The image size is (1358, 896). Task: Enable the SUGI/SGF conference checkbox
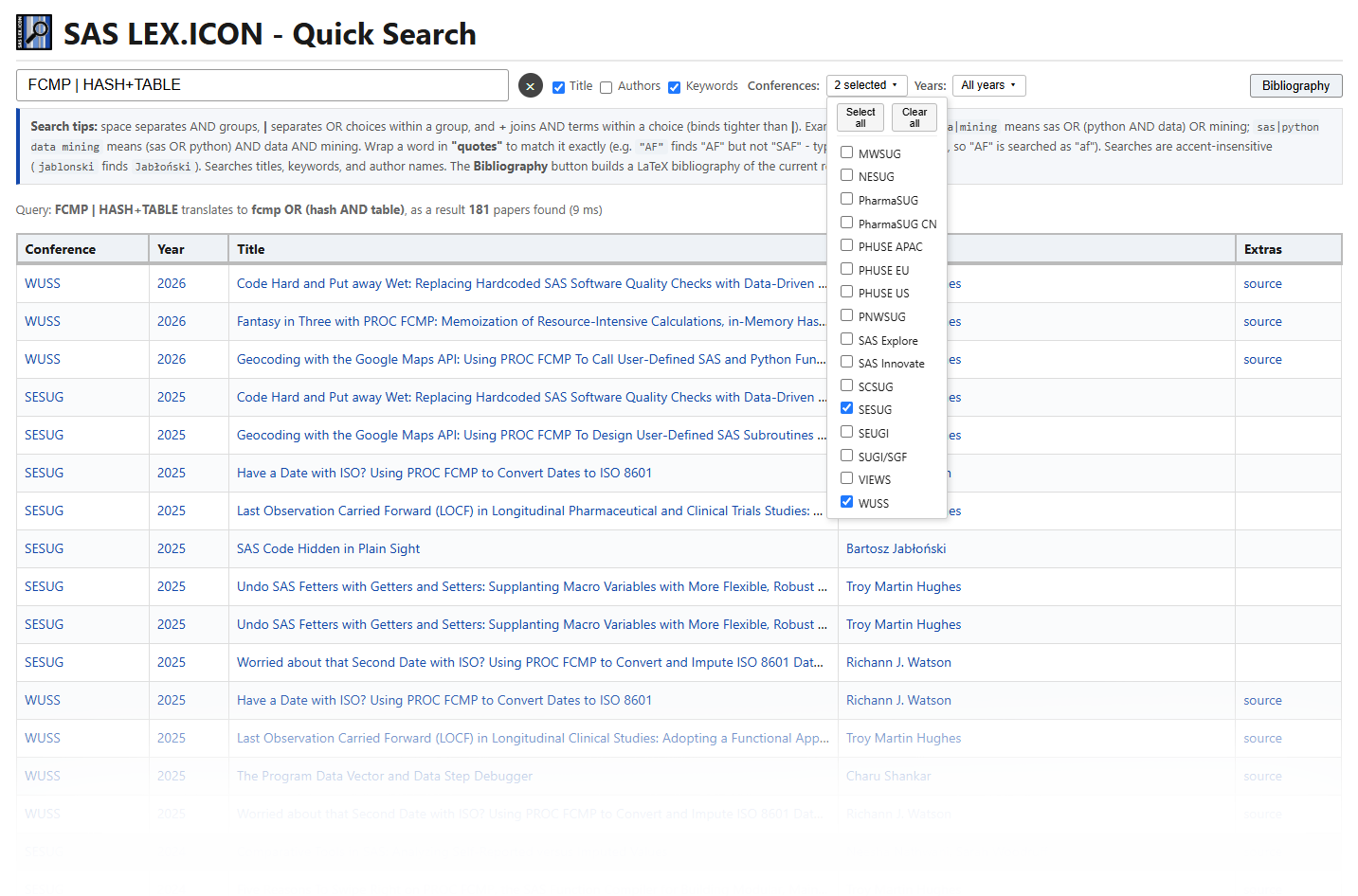coord(847,456)
